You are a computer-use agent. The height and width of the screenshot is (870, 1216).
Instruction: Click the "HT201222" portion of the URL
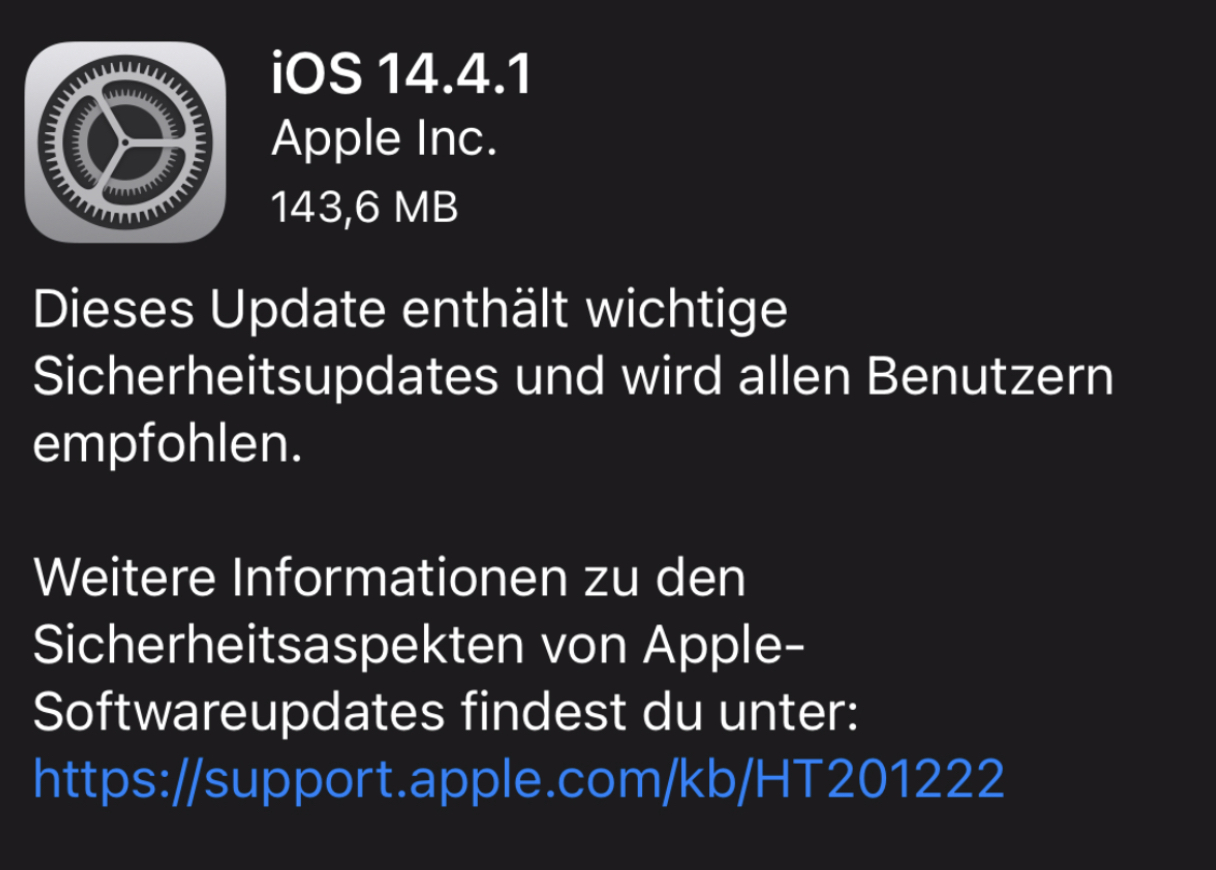(x=879, y=779)
